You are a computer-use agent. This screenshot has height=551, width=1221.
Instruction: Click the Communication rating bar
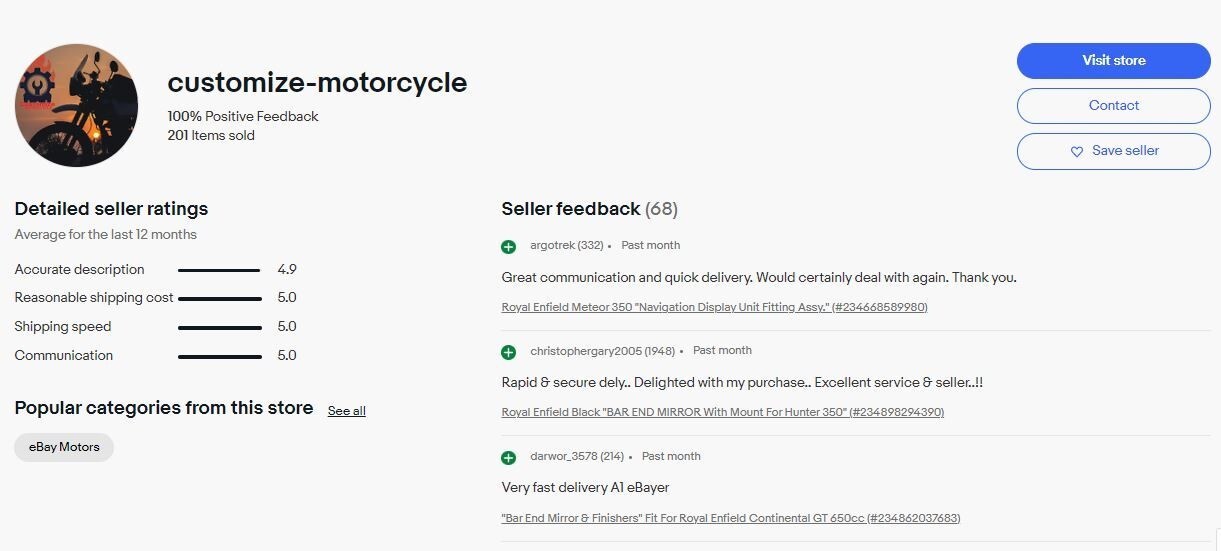[x=219, y=356]
